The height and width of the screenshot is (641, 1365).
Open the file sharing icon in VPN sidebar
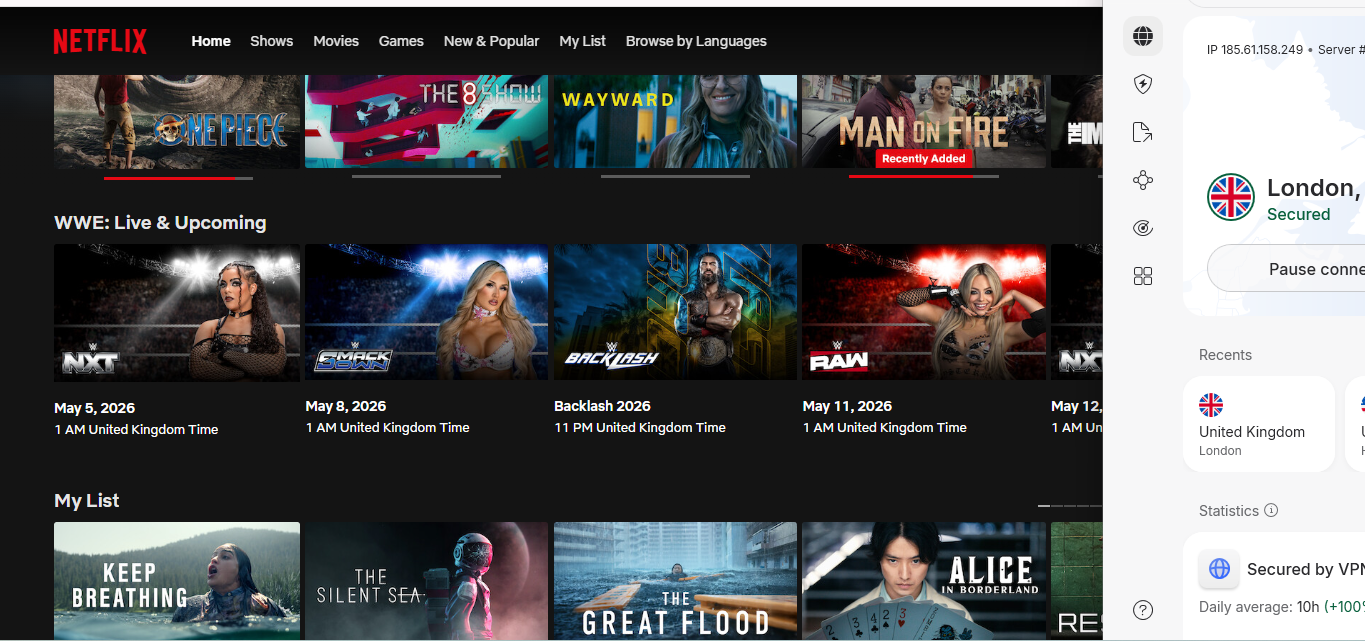[1143, 132]
